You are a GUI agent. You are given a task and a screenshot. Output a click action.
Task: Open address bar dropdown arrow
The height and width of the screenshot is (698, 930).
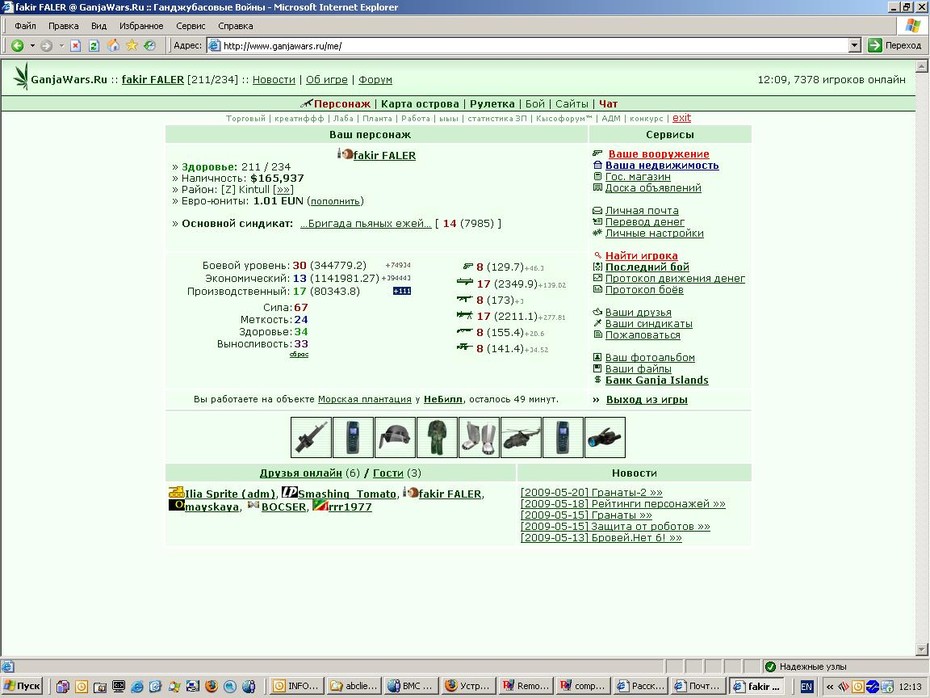855,46
